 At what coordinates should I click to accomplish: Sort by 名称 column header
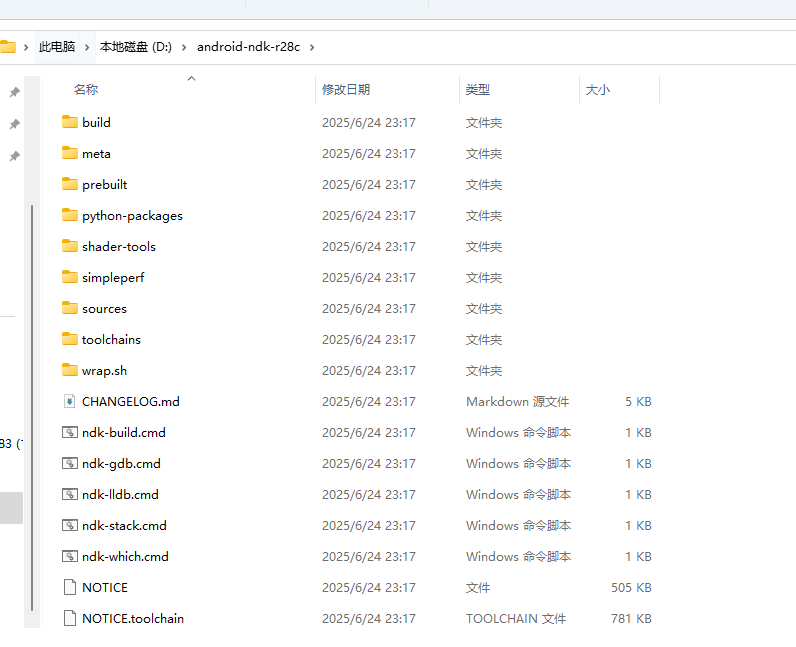point(86,90)
